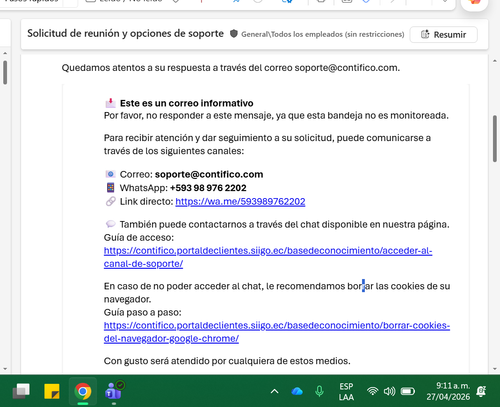Image resolution: width=500 pixels, height=407 pixels.
Task: Click the left pane scrollbar up arrow
Action: (x=5, y=53)
